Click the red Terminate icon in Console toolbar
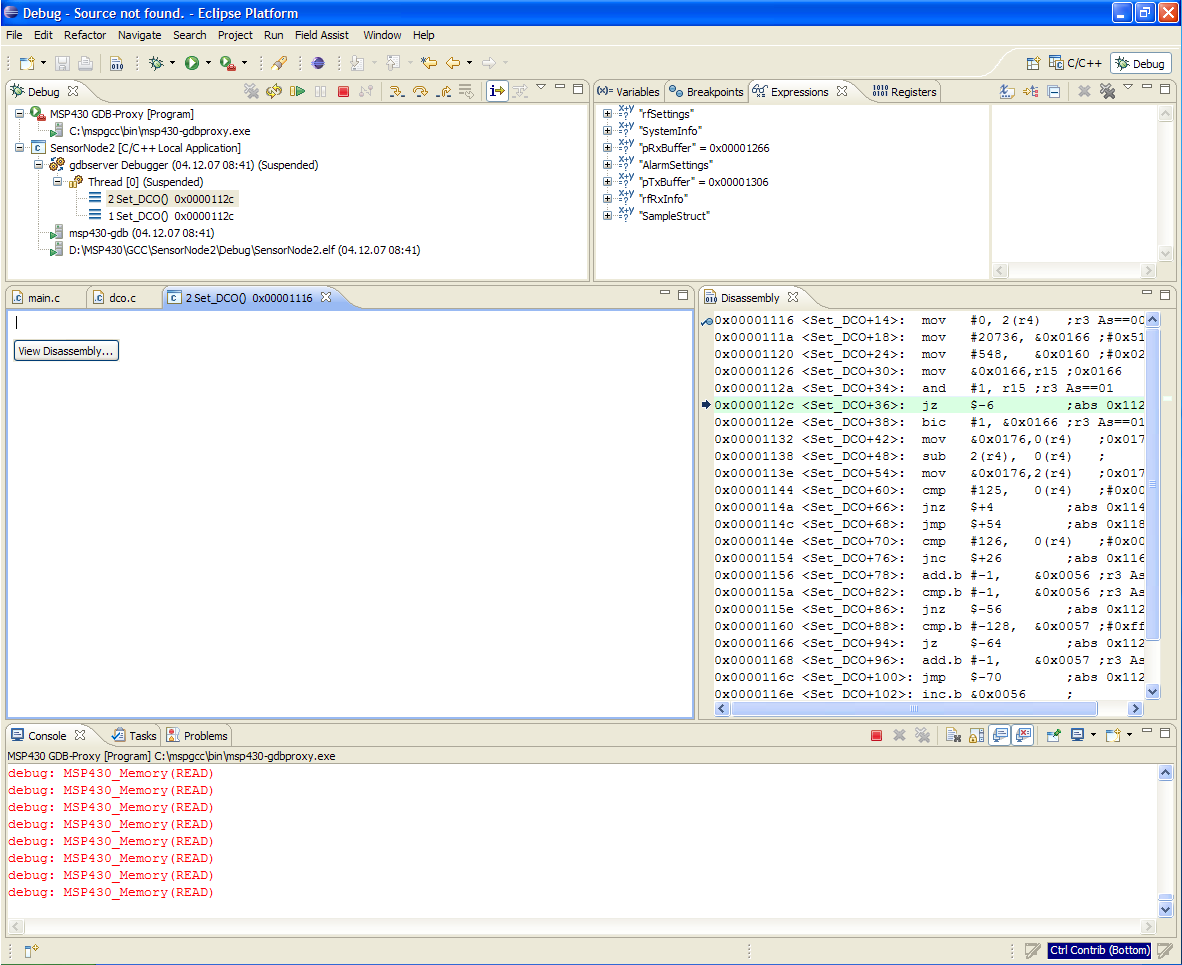This screenshot has width=1182, height=965. (876, 735)
